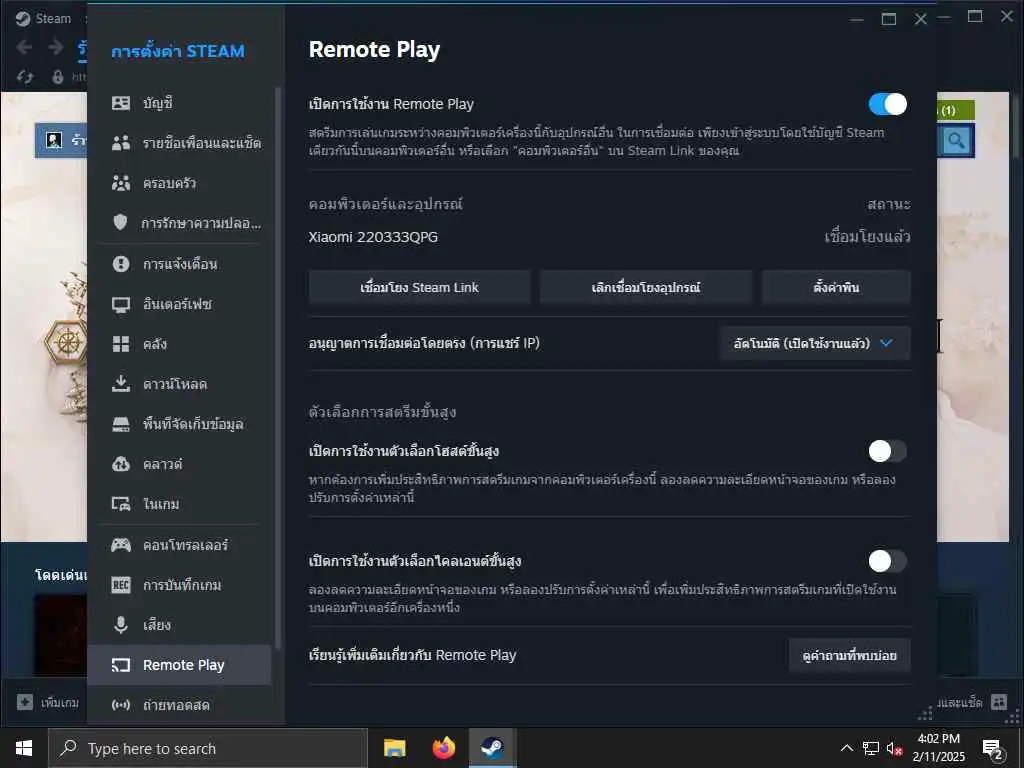The image size is (1024, 768).
Task: Click the muted volume icon in tray
Action: (895, 748)
